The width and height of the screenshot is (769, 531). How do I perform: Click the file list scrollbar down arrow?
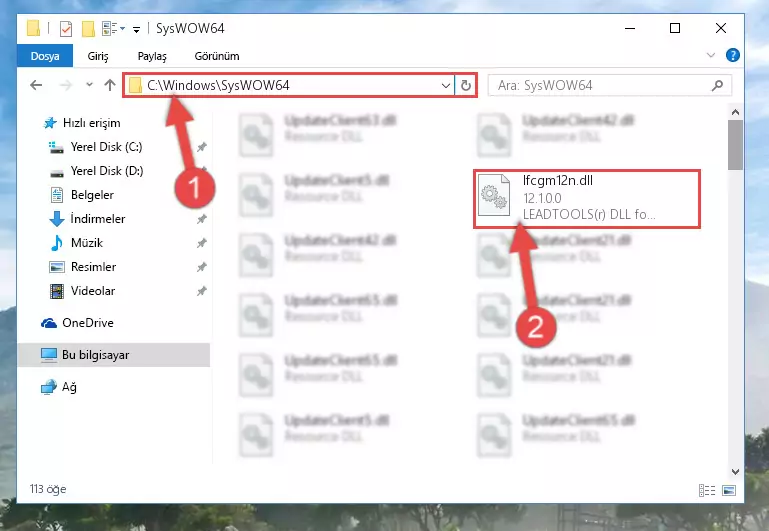point(735,472)
